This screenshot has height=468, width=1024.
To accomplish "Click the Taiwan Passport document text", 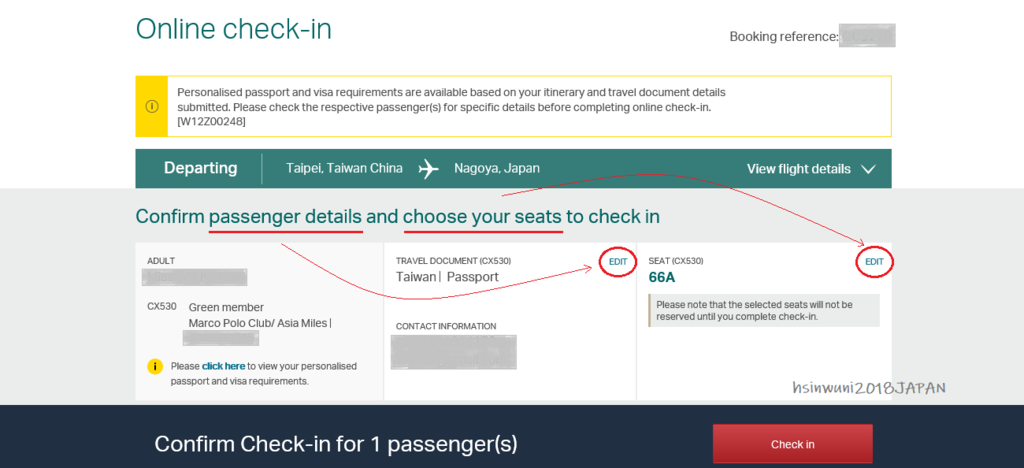I will tap(447, 277).
